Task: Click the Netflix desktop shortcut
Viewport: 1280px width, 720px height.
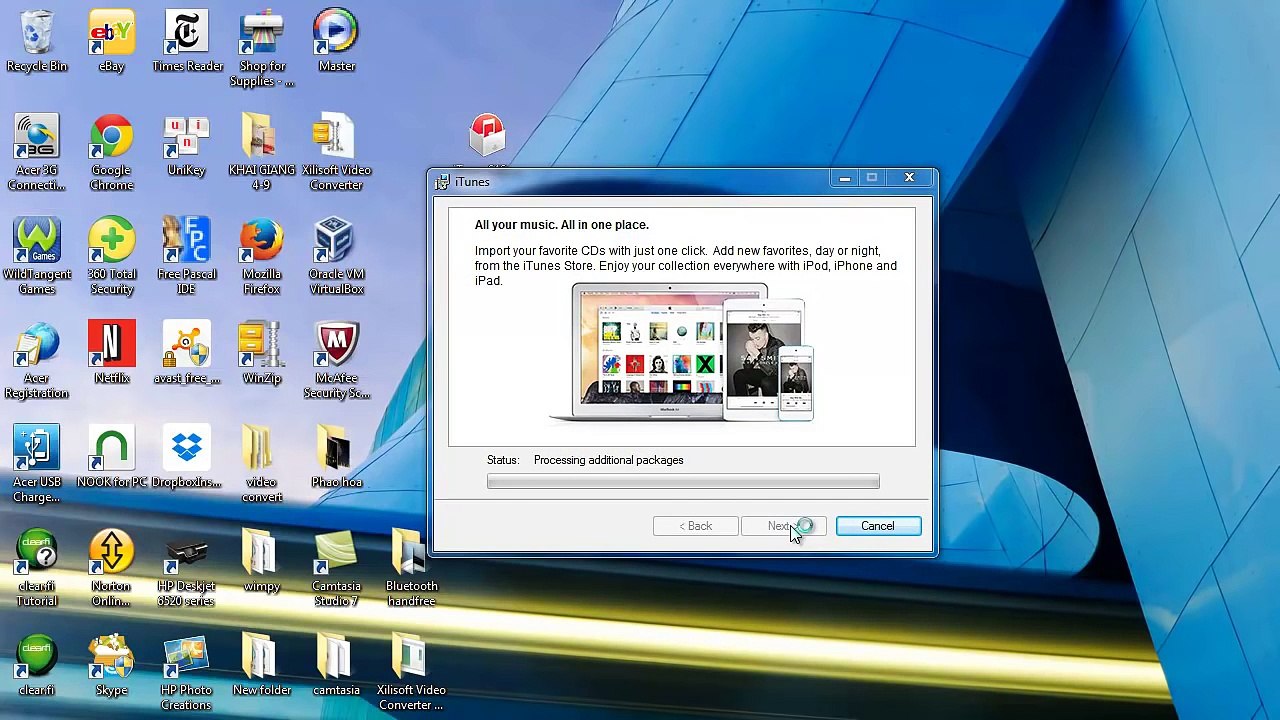Action: [111, 352]
